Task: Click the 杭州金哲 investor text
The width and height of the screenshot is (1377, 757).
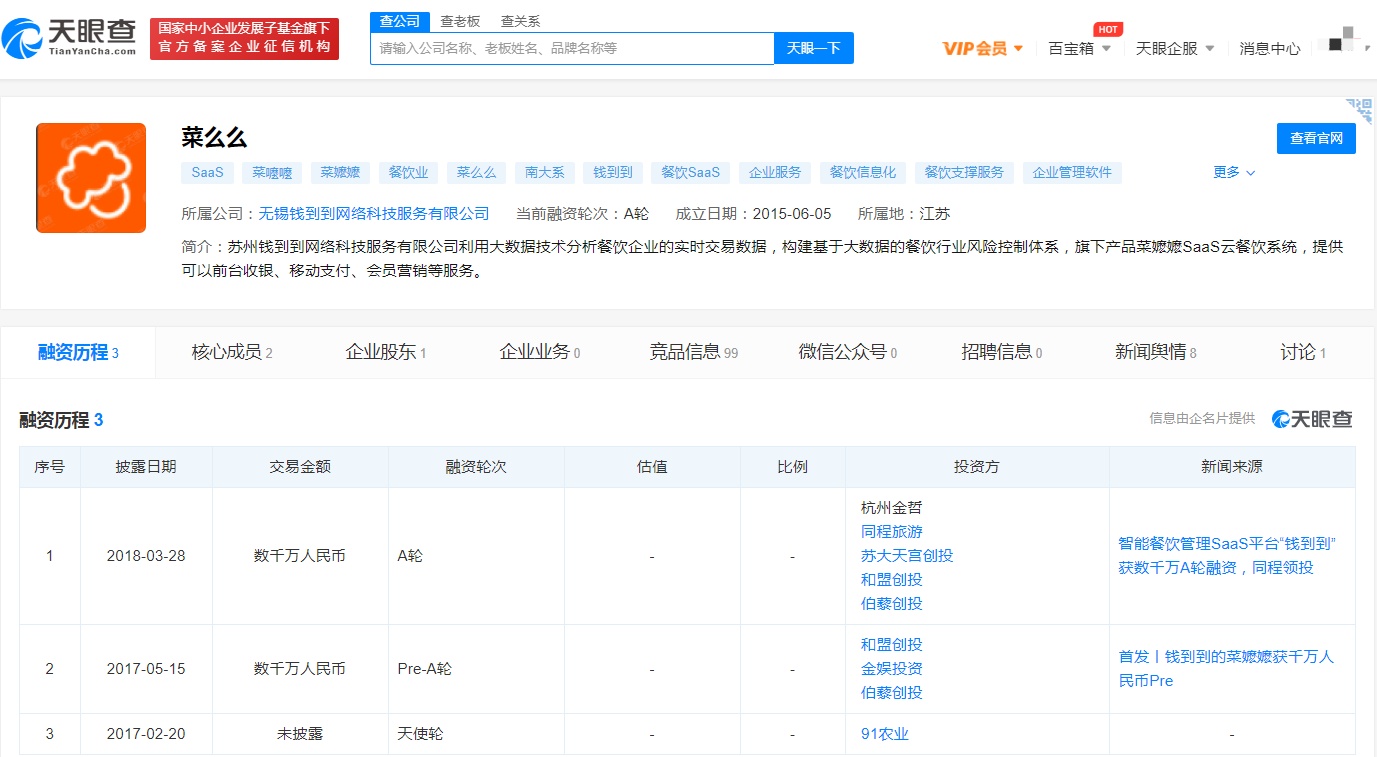Action: pyautogui.click(x=892, y=508)
